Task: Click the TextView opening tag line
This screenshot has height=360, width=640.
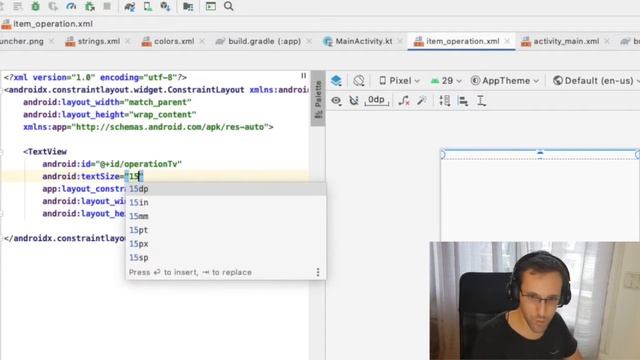Action: (x=45, y=152)
